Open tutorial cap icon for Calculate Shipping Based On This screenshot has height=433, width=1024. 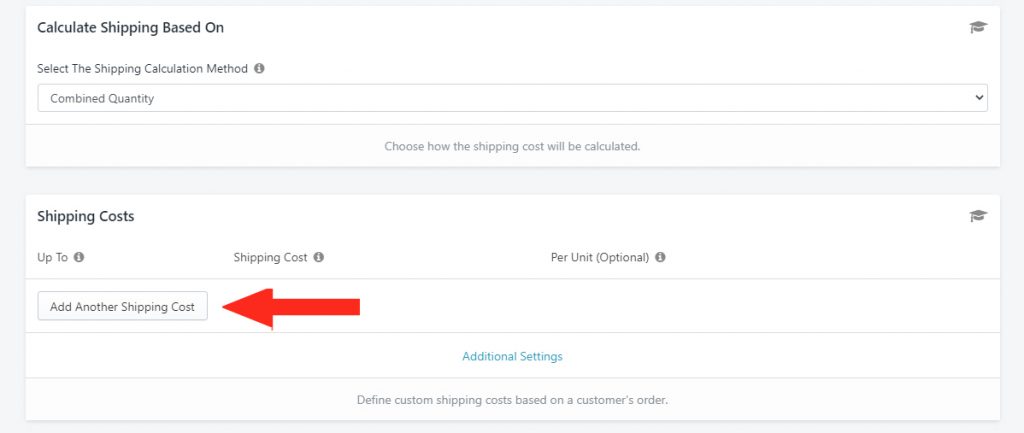(978, 27)
